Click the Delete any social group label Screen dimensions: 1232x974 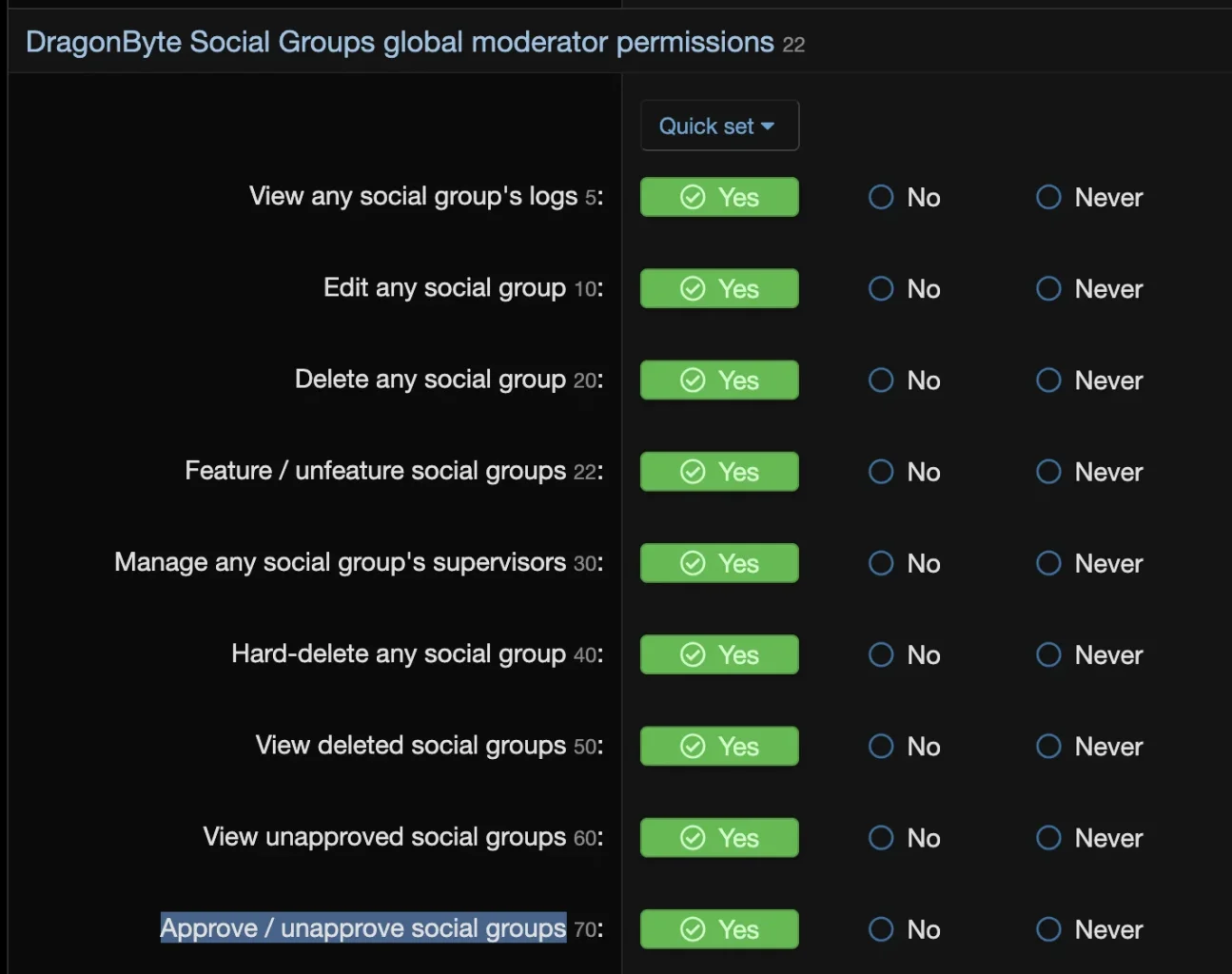point(430,379)
